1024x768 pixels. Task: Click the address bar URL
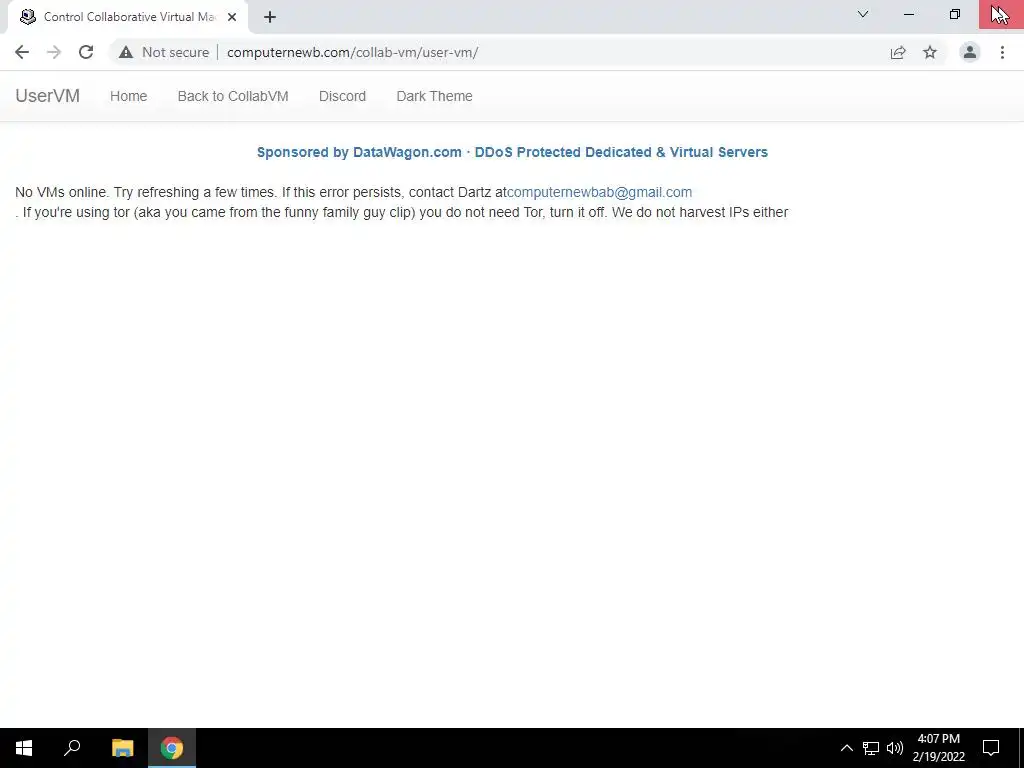353,52
